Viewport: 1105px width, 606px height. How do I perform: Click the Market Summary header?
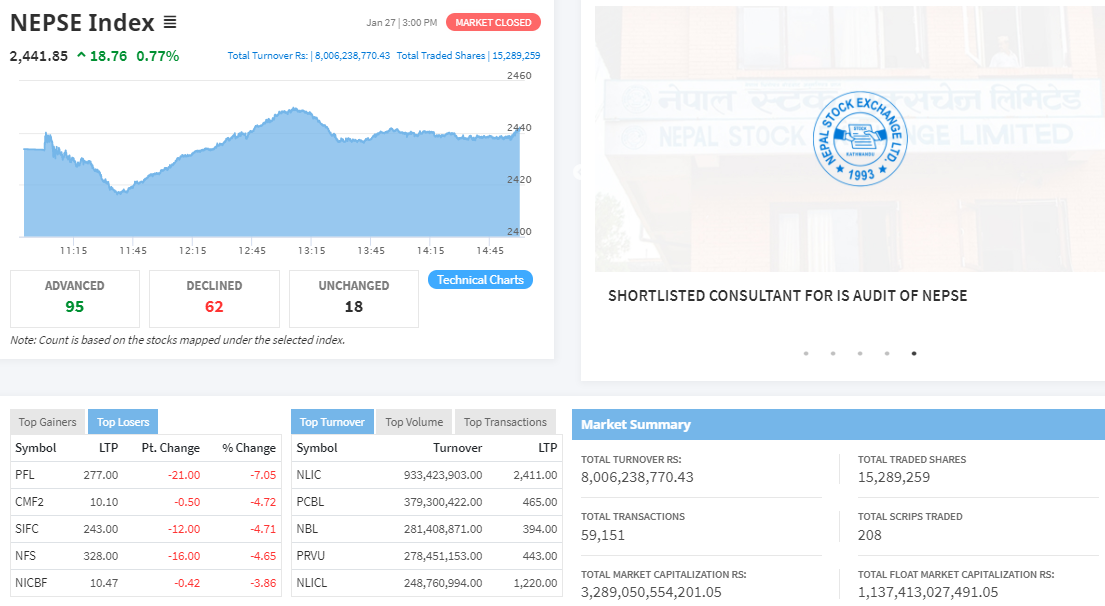point(839,425)
